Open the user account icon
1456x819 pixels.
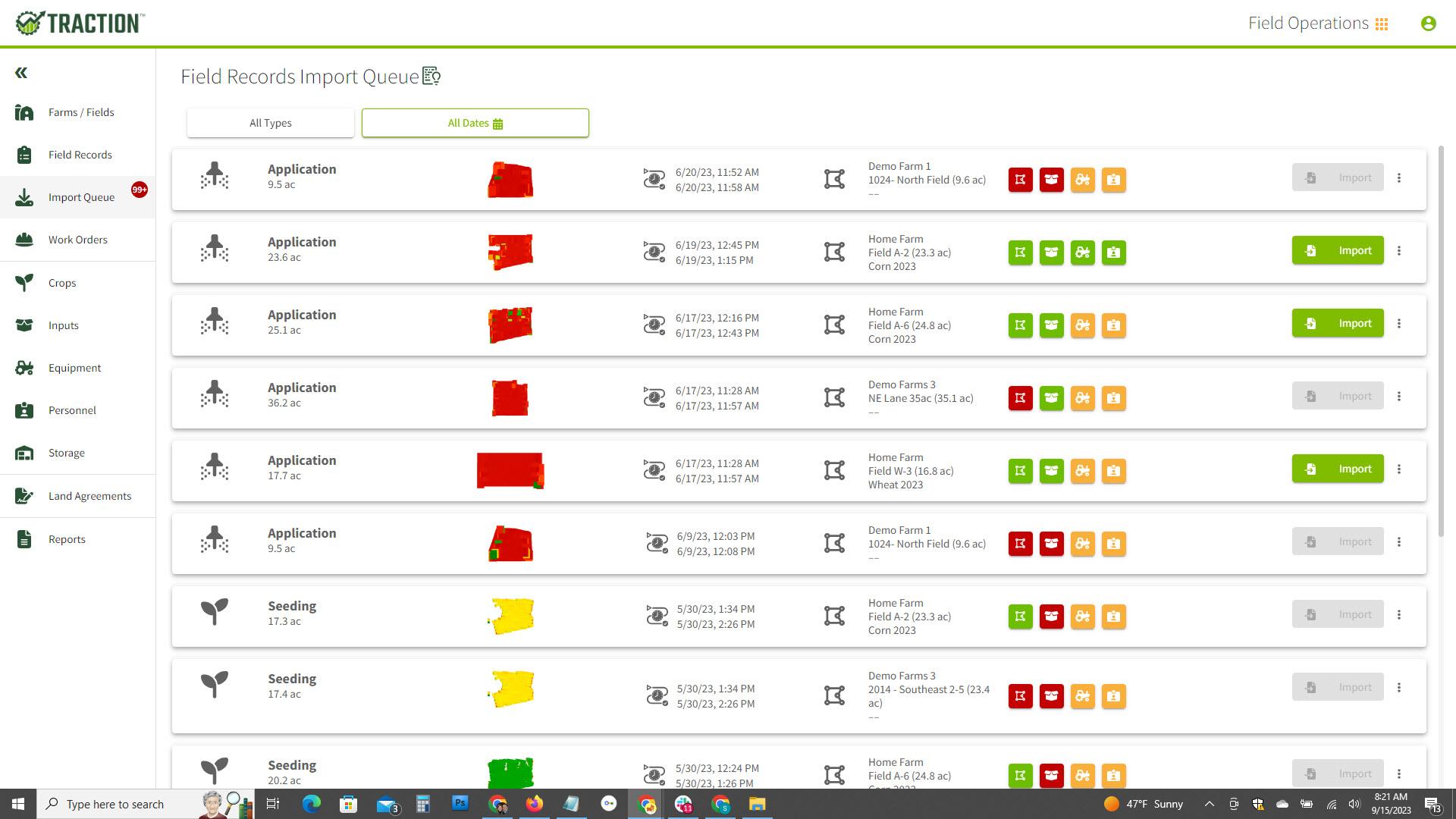tap(1428, 24)
